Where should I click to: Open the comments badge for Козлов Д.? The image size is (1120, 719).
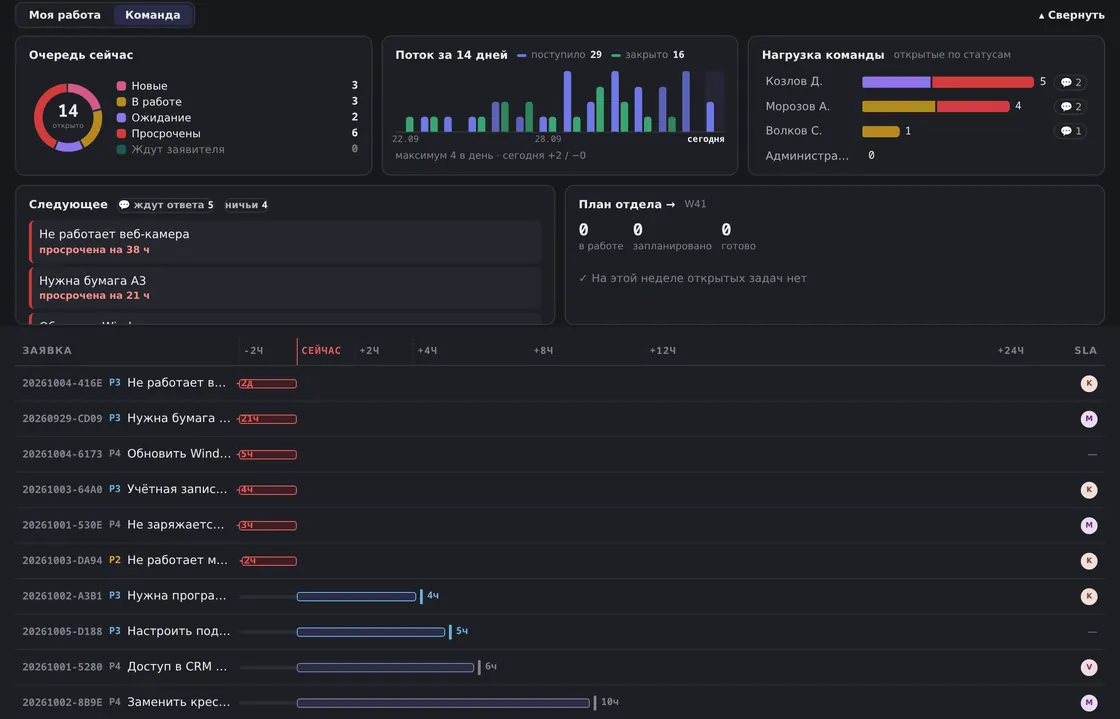click(1069, 82)
